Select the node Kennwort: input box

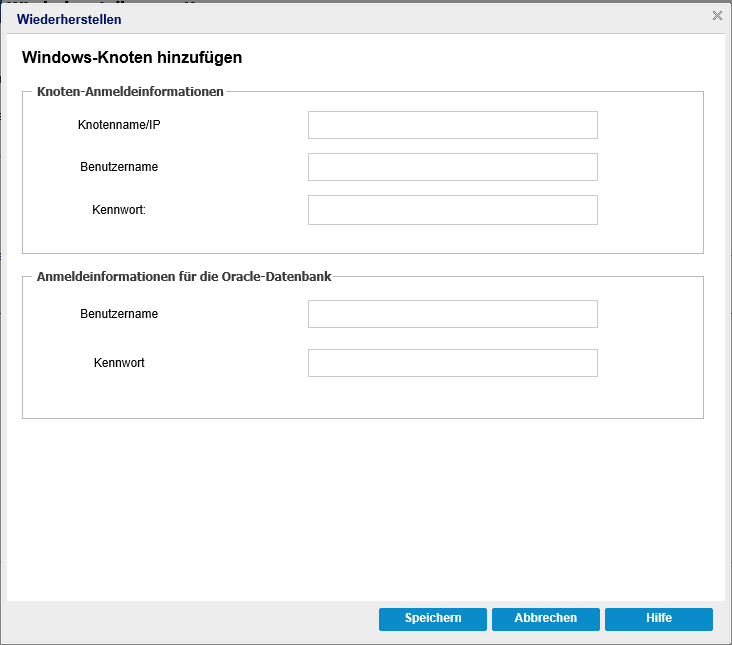pyautogui.click(x=452, y=210)
